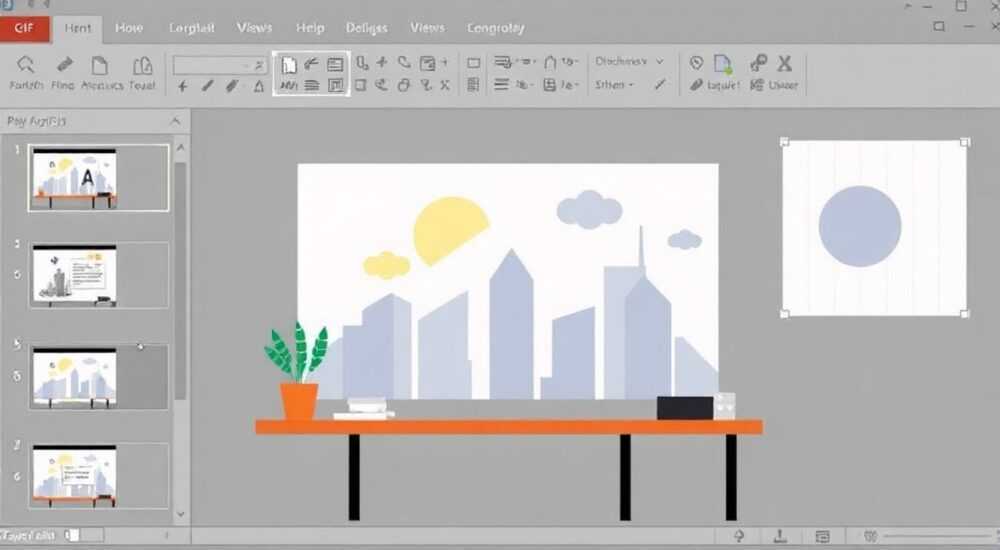
Task: Switch to the Hoie ribbon tab
Action: click(128, 28)
